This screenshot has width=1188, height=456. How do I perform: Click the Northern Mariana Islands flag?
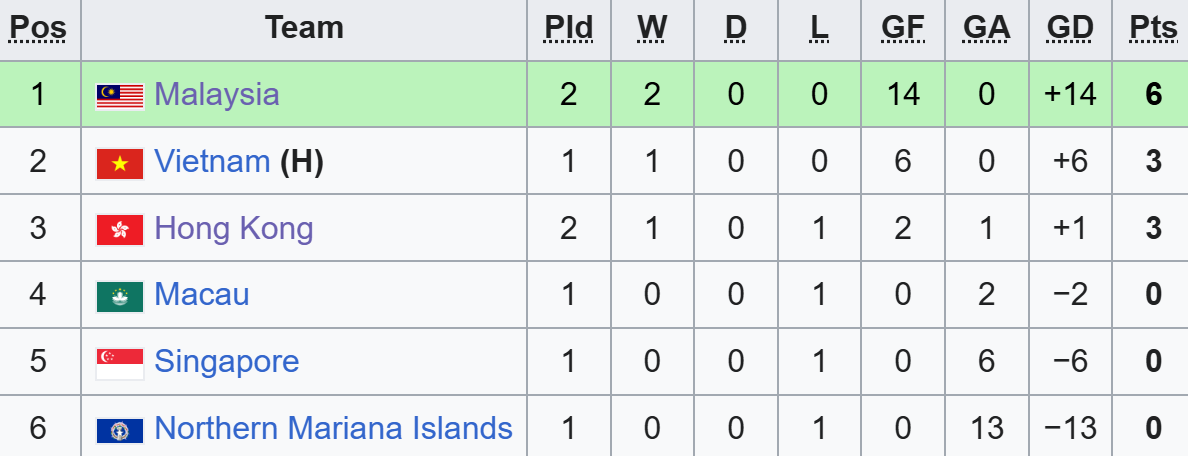point(120,429)
